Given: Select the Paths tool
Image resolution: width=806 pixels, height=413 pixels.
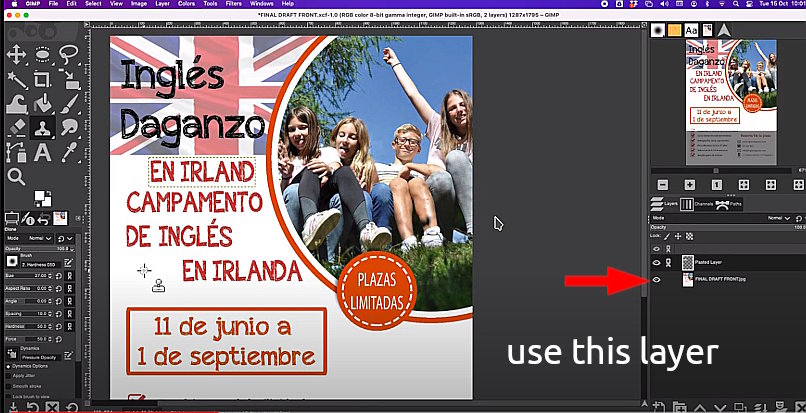Looking at the screenshot, I should click(x=16, y=152).
